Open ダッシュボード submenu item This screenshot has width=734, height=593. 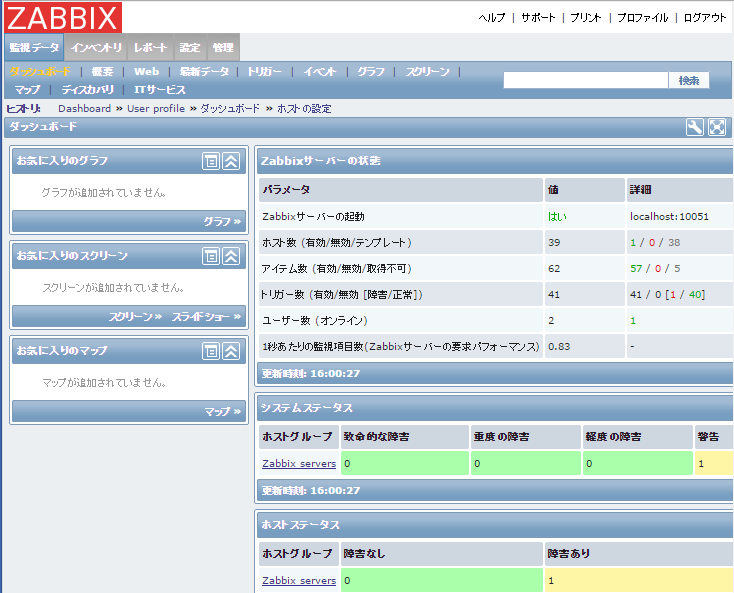point(40,72)
